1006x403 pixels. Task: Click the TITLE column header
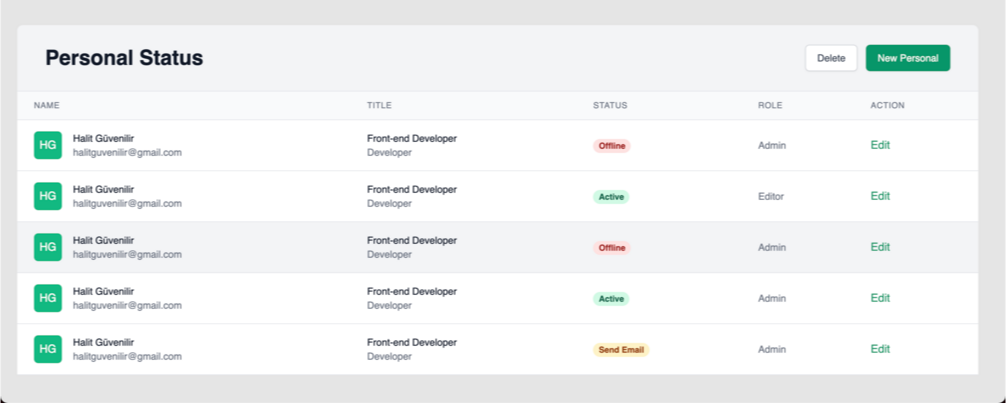coord(379,105)
